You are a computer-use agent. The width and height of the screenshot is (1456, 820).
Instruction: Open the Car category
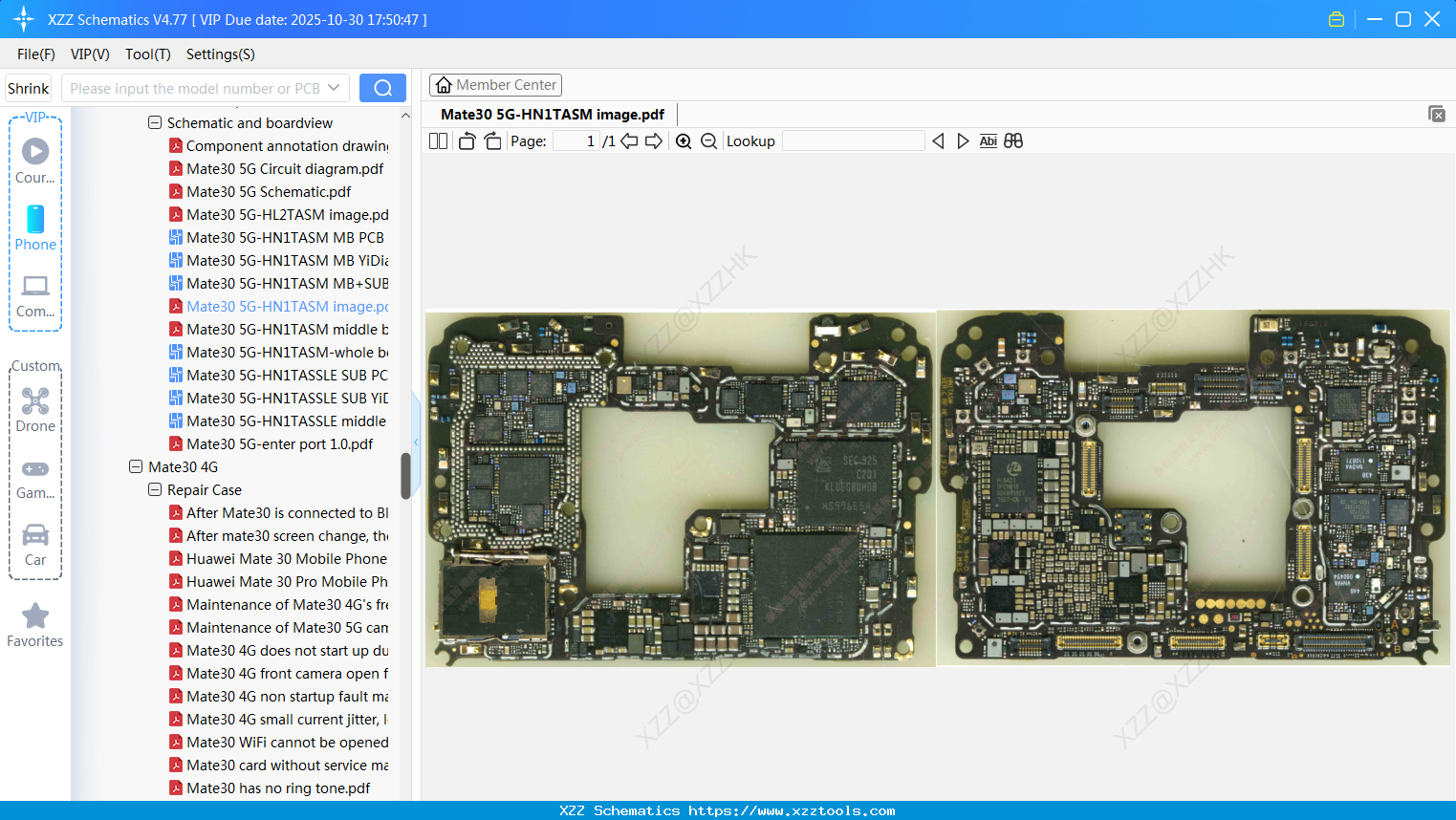tap(35, 534)
